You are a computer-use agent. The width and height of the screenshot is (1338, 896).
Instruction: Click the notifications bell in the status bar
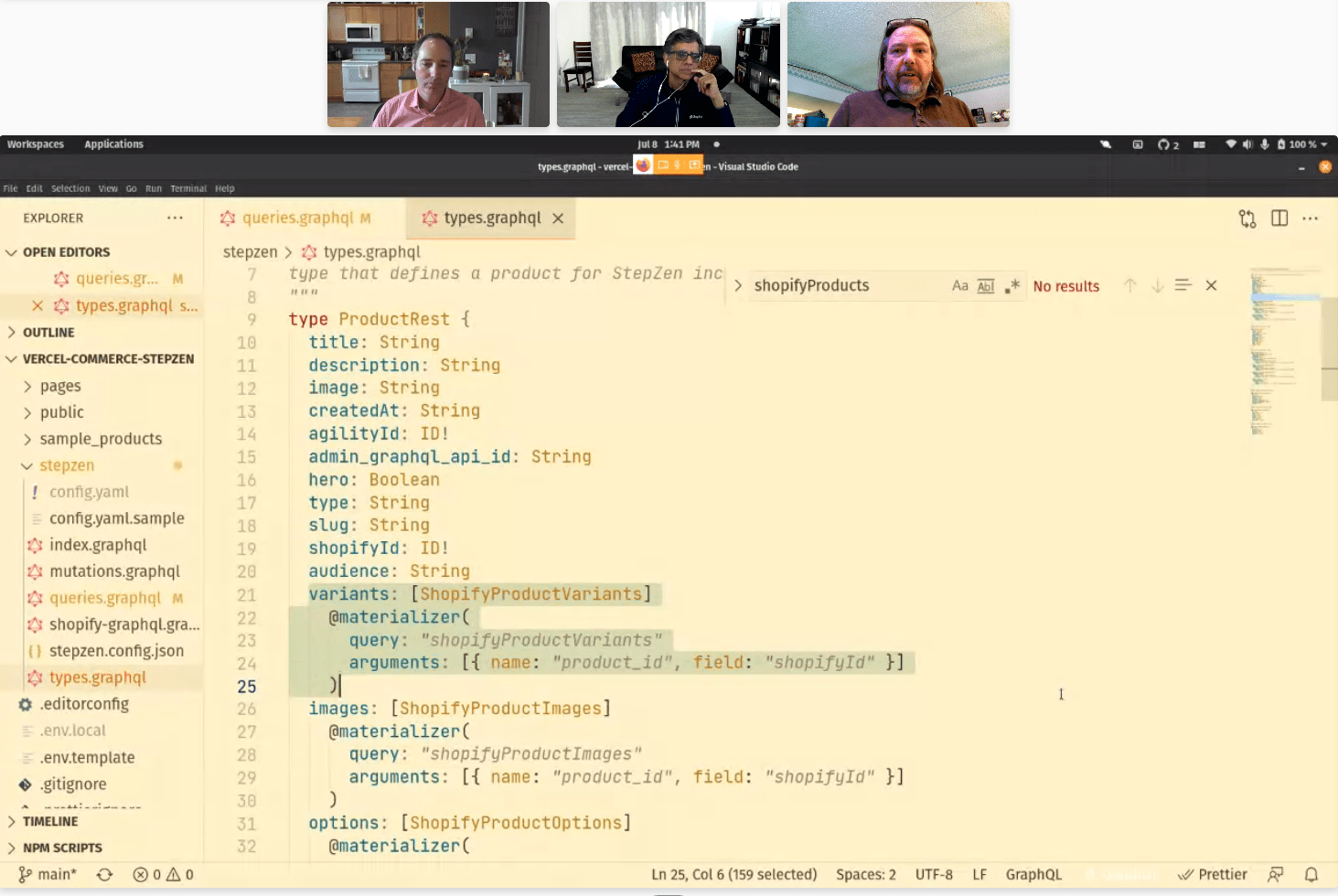pos(1313,874)
